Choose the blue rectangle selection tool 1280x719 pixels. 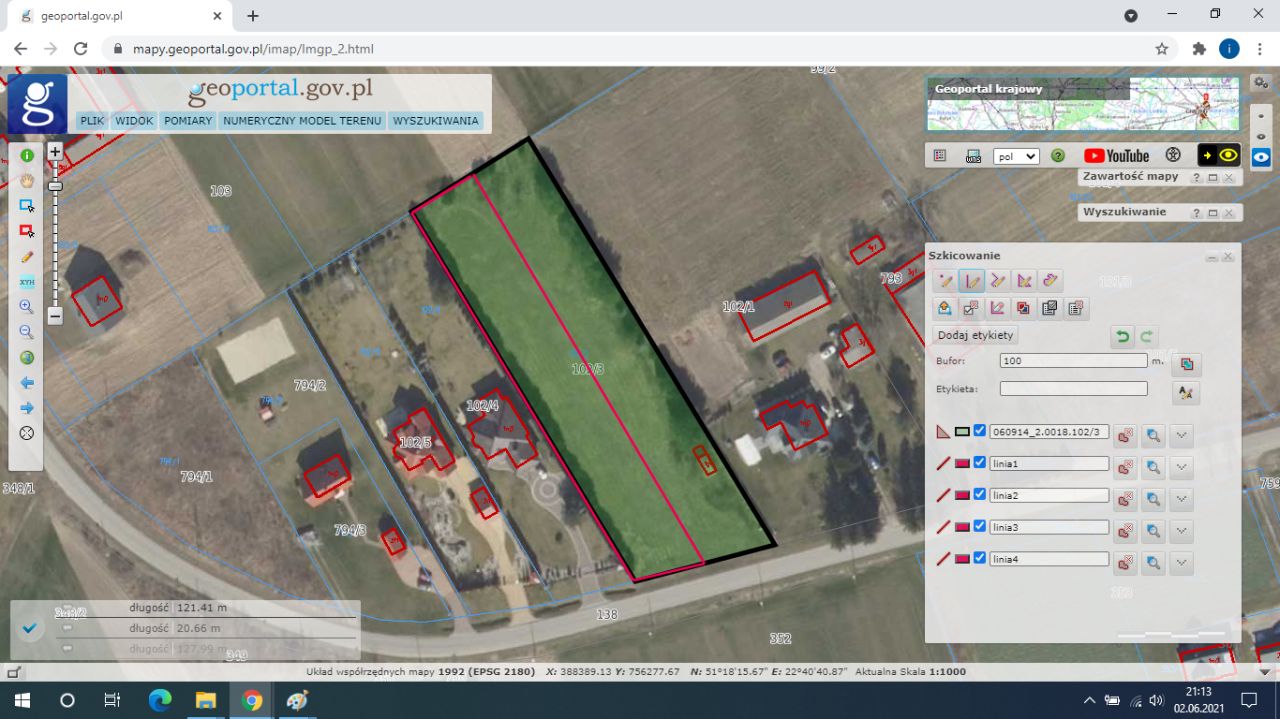(27, 205)
